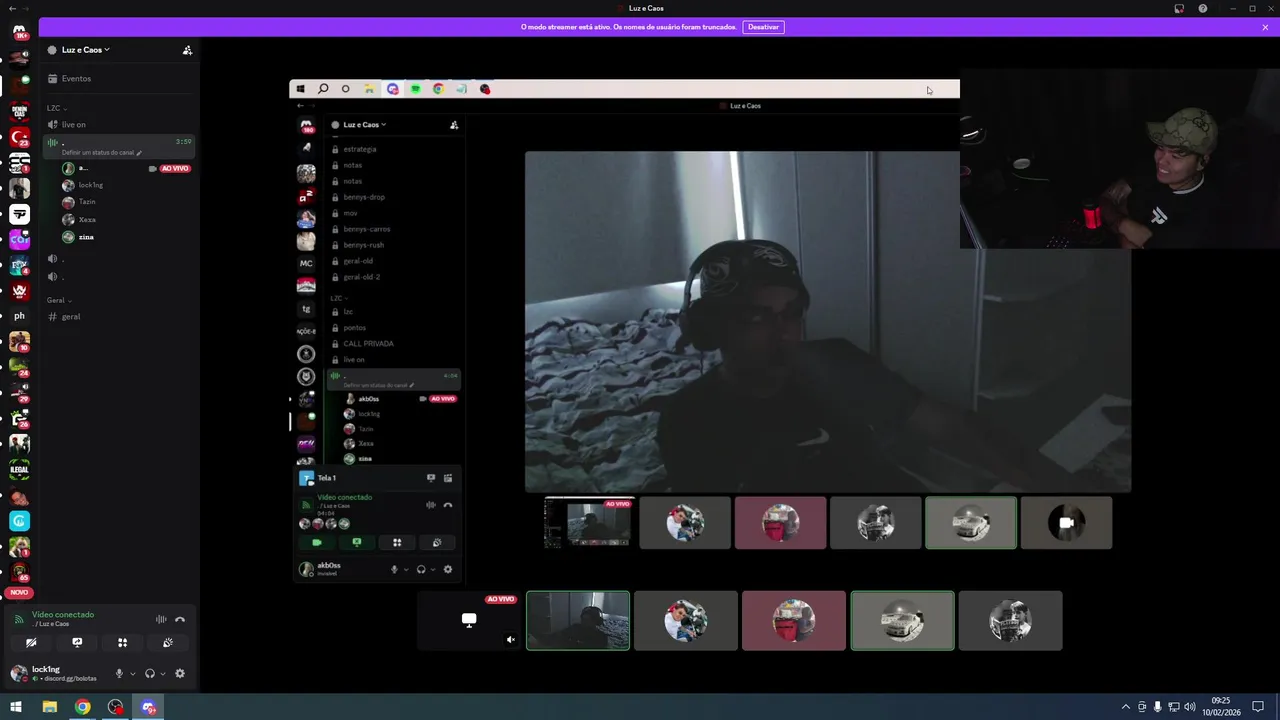Show hidden system tray icons

(1126, 707)
